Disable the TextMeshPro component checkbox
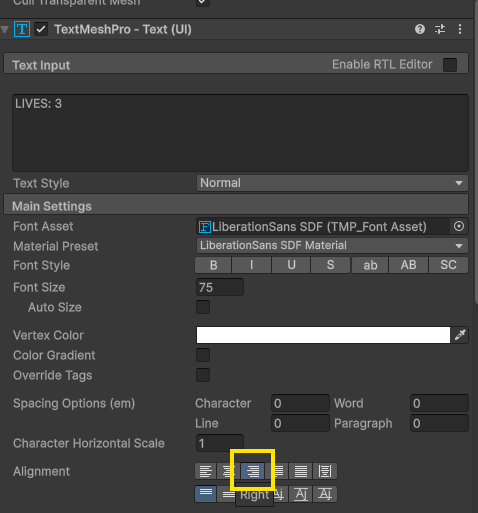The image size is (478, 513). click(41, 29)
